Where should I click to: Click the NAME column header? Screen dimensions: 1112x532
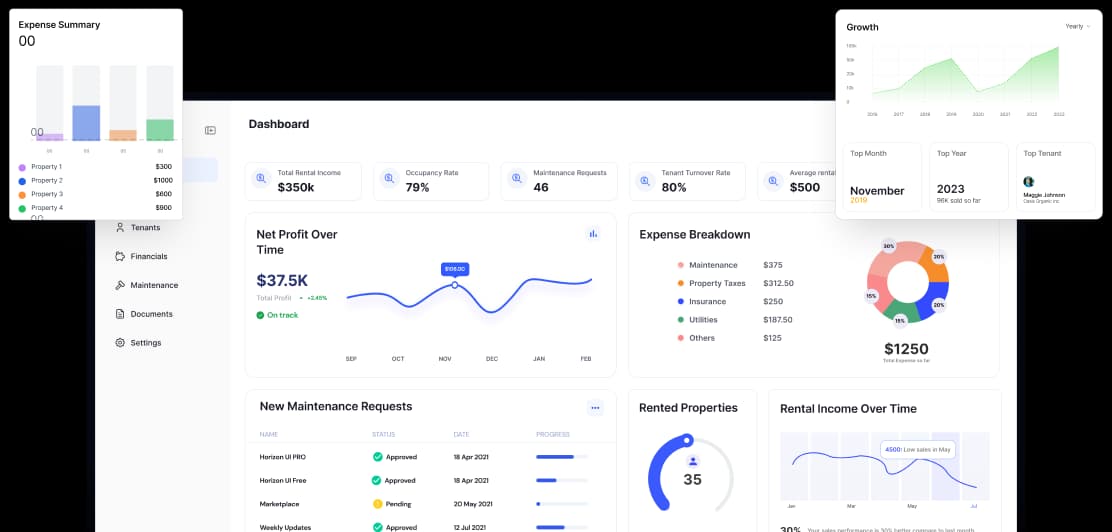pyautogui.click(x=269, y=434)
